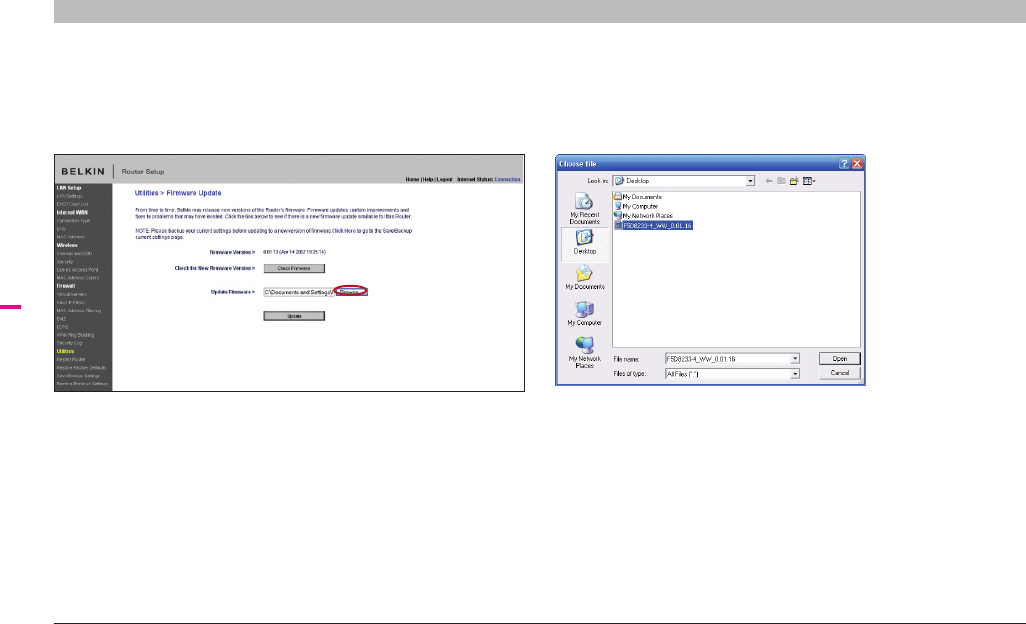Follow the Click Here backup link

344,231
